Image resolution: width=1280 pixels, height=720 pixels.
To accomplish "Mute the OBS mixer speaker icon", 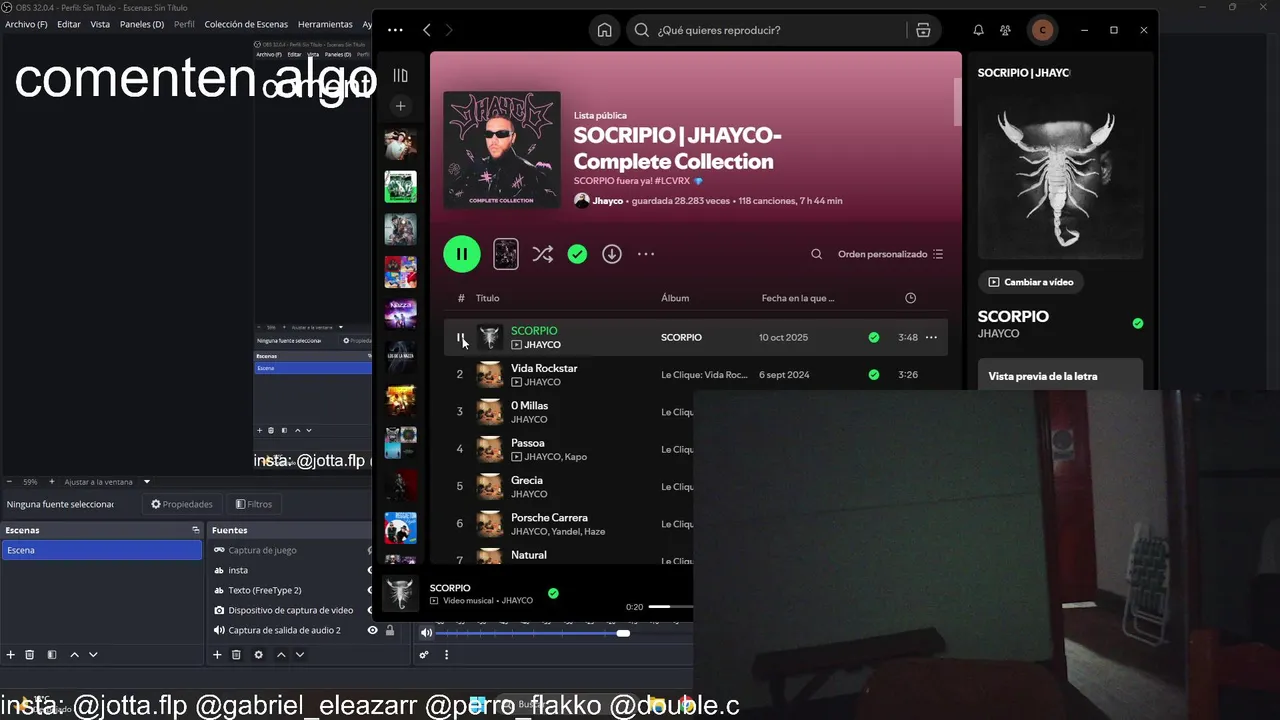I will tap(426, 632).
